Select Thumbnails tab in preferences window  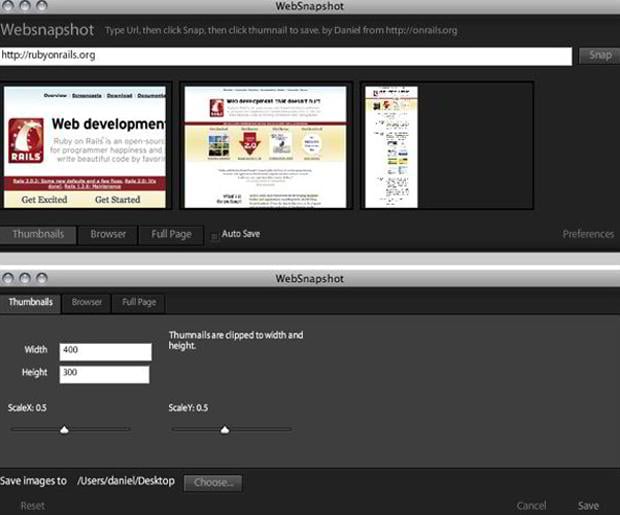point(31,302)
